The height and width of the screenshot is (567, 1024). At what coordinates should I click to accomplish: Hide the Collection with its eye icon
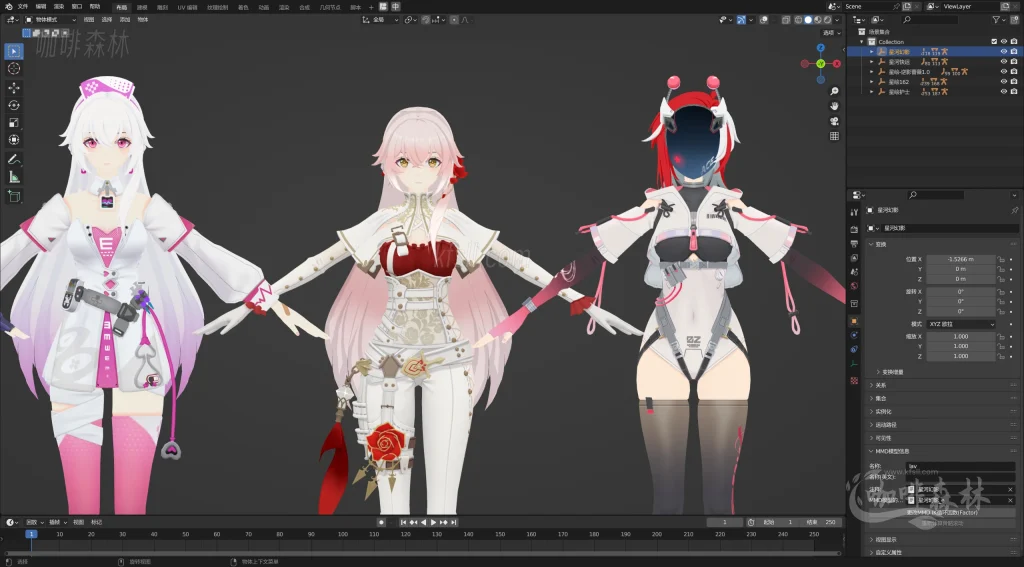pyautogui.click(x=1004, y=42)
